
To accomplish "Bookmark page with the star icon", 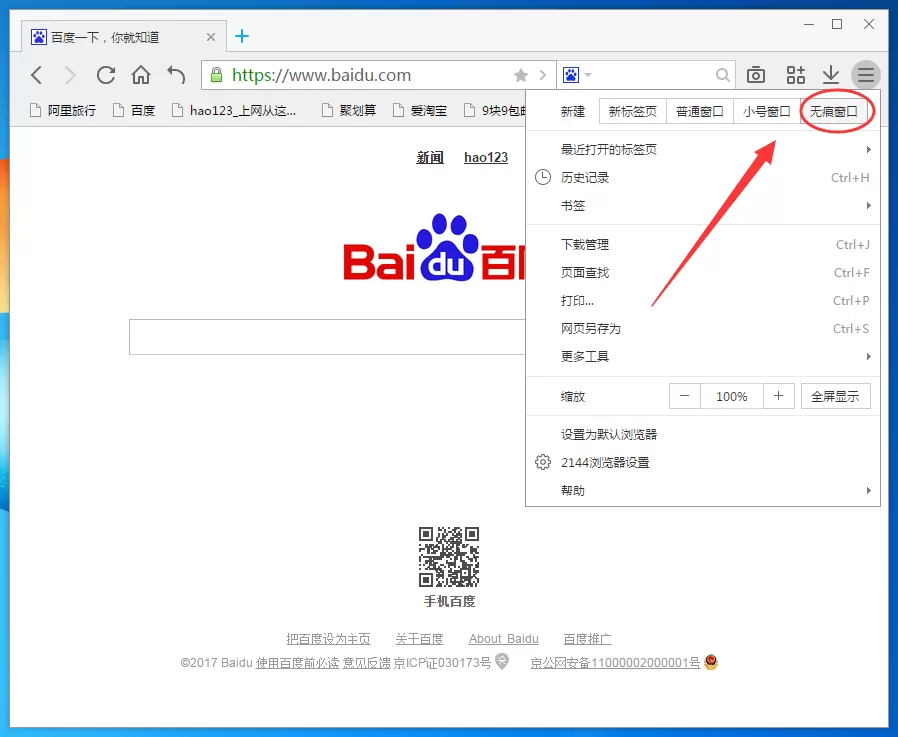I will click(521, 75).
